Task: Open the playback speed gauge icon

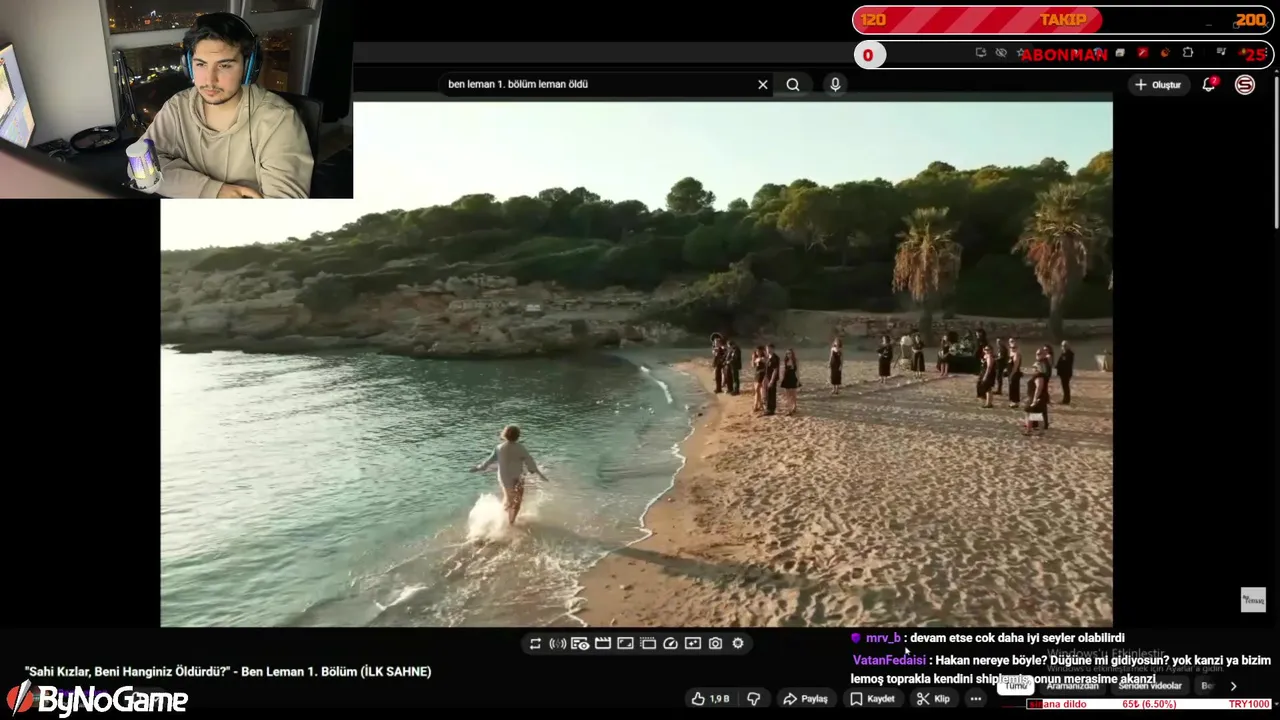Action: (670, 644)
